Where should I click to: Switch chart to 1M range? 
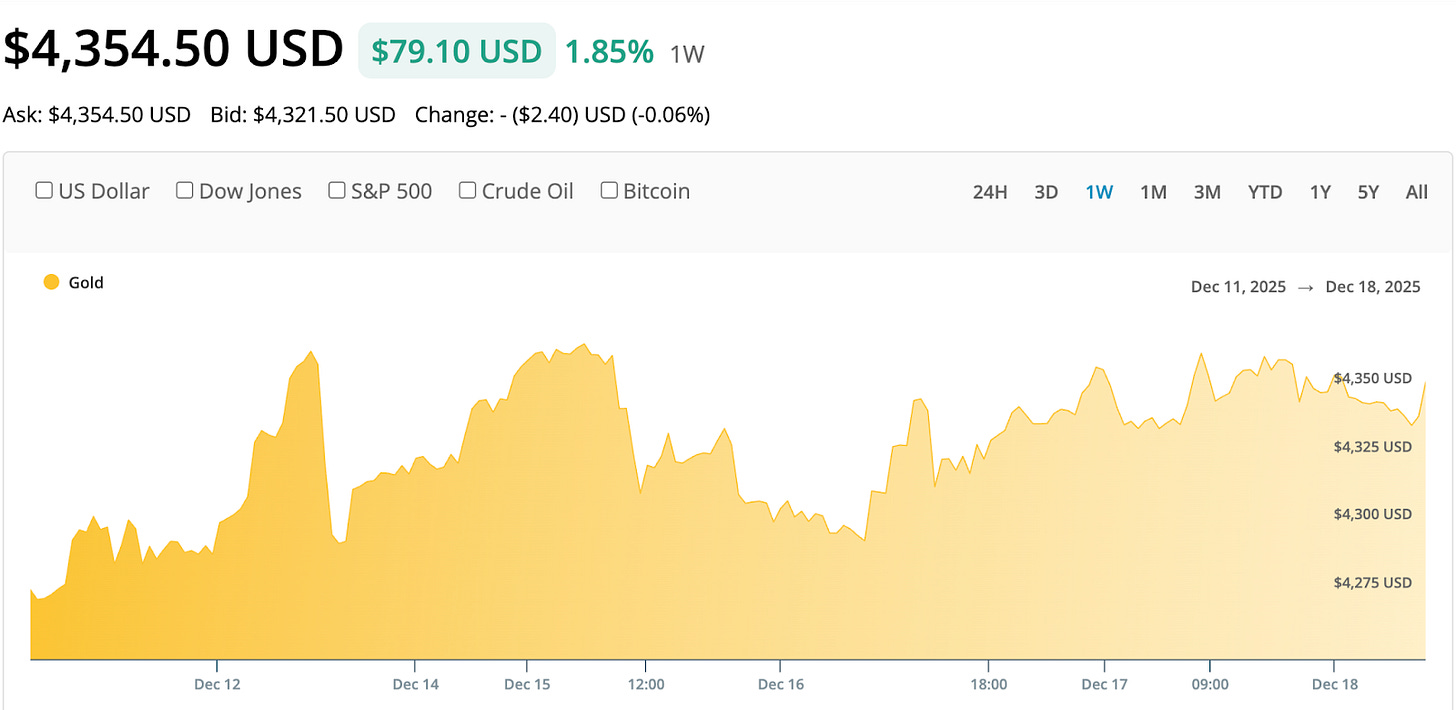pyautogui.click(x=1153, y=192)
